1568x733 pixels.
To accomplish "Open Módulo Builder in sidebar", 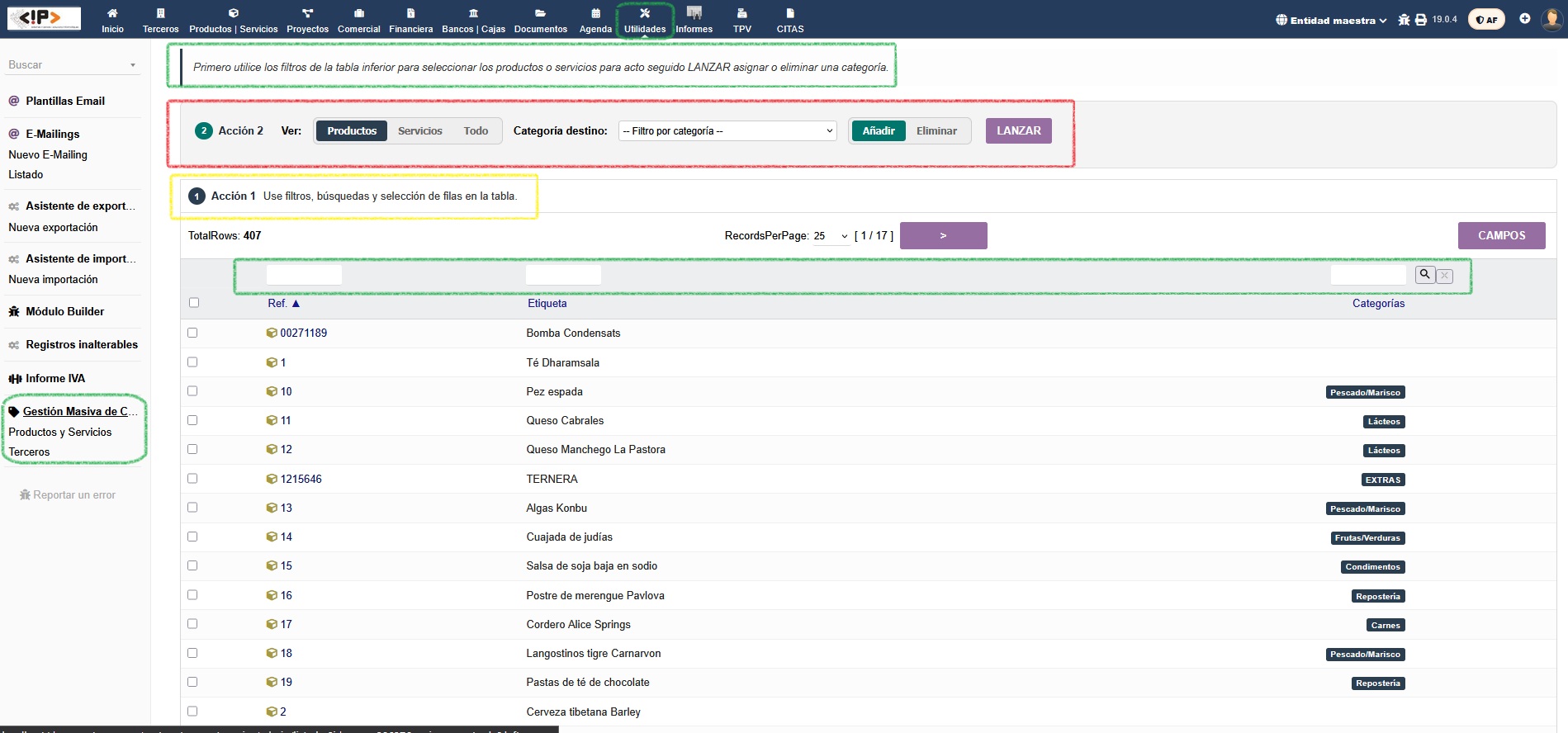I will coord(64,311).
